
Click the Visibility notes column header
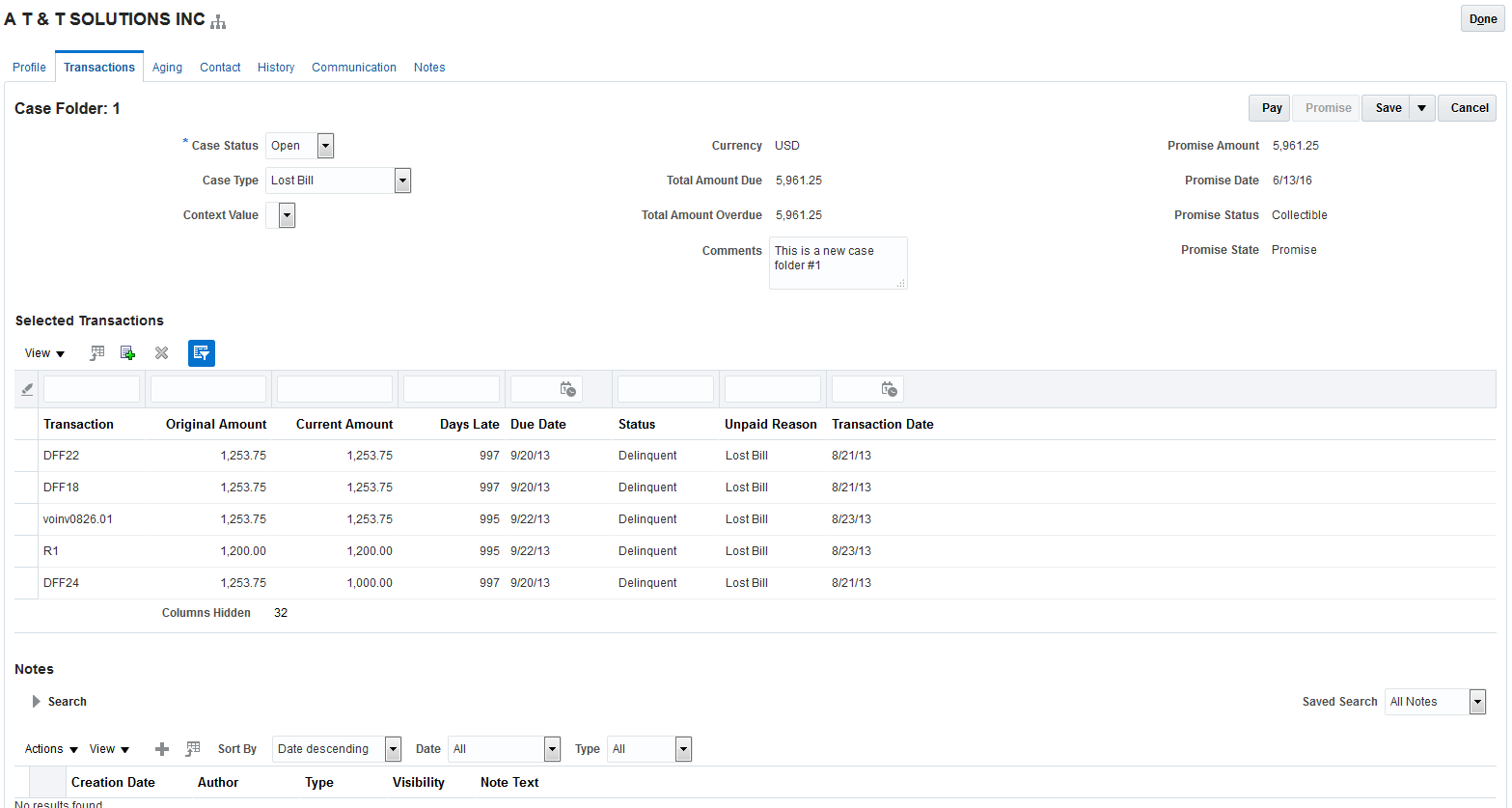(x=419, y=783)
